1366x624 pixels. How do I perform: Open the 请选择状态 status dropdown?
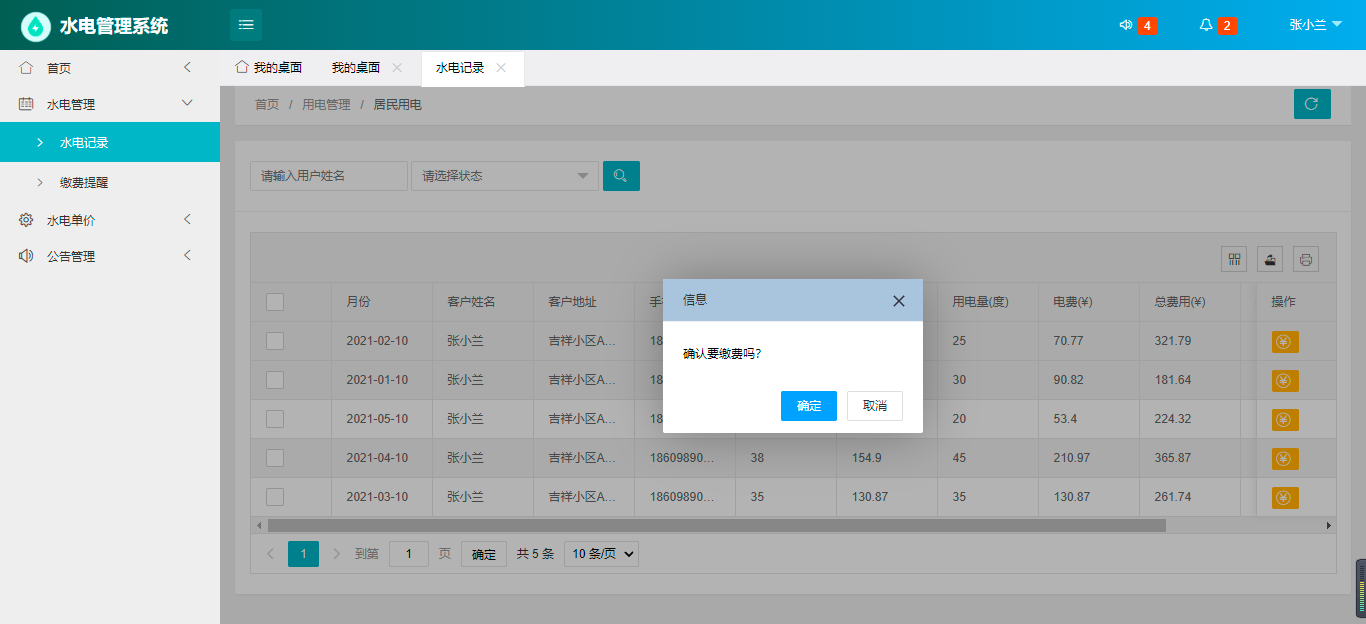pos(505,176)
